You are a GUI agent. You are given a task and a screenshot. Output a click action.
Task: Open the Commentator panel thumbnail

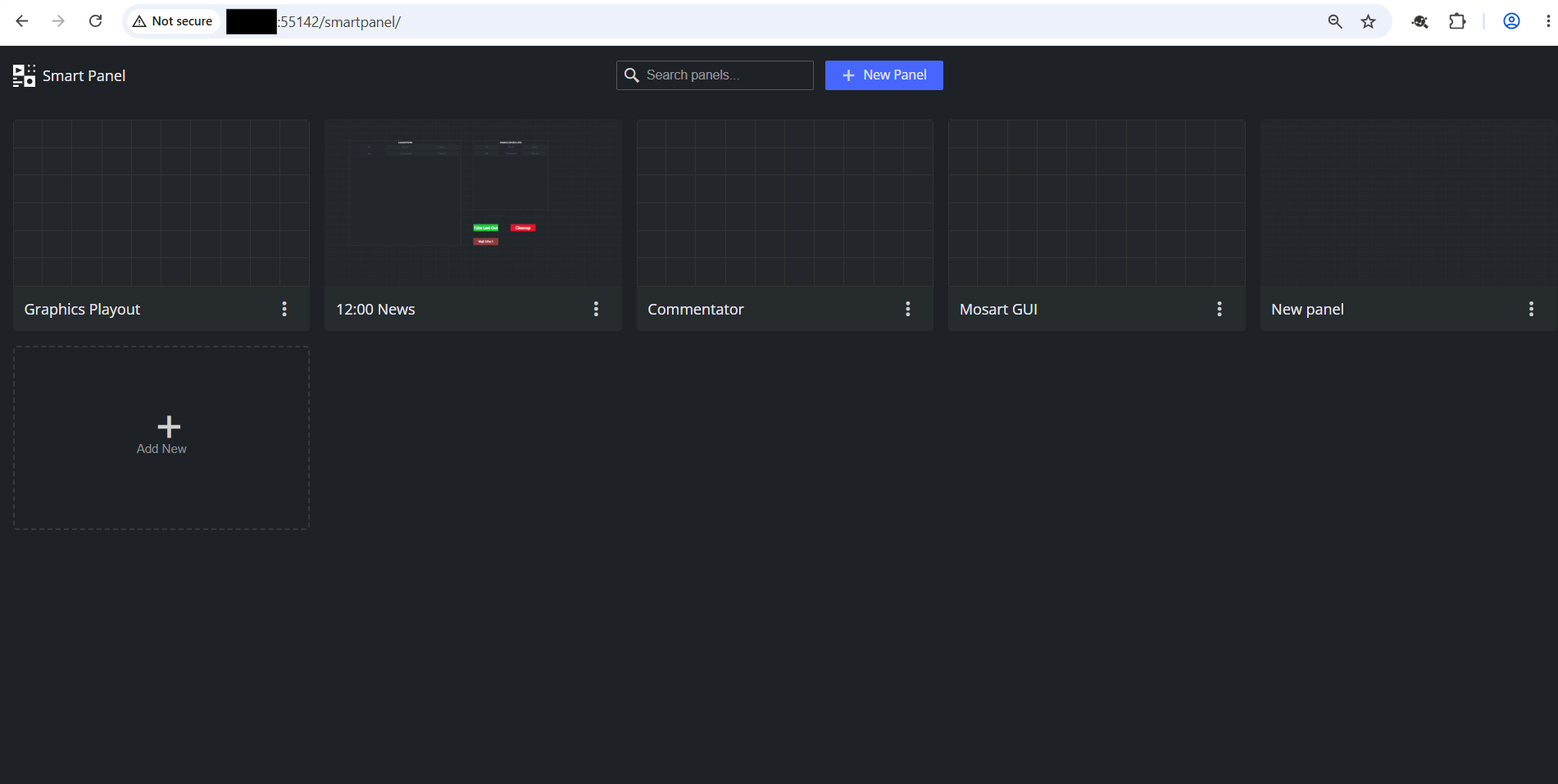coord(785,203)
